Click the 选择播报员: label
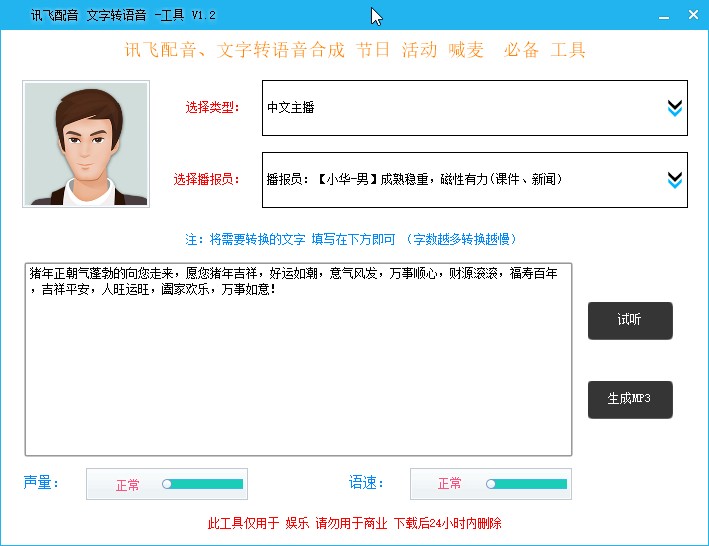This screenshot has width=709, height=546. tap(206, 179)
